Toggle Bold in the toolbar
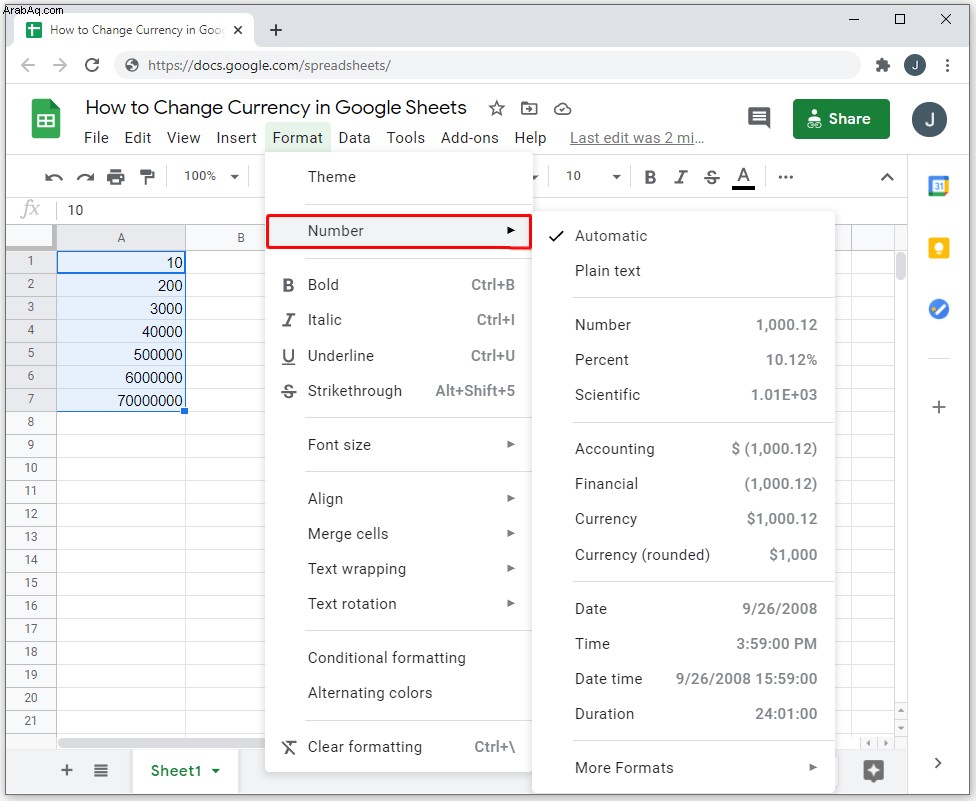Viewport: 976px width, 801px height. [x=650, y=177]
